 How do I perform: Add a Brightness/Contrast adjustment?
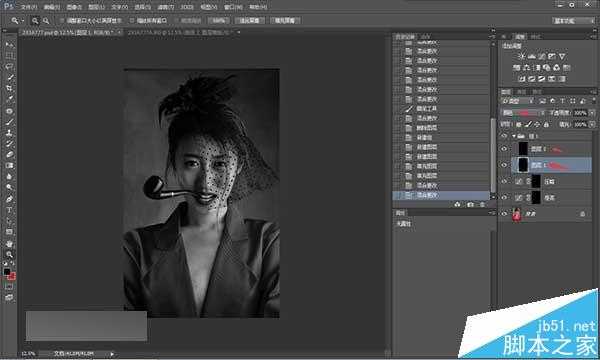coord(522,56)
